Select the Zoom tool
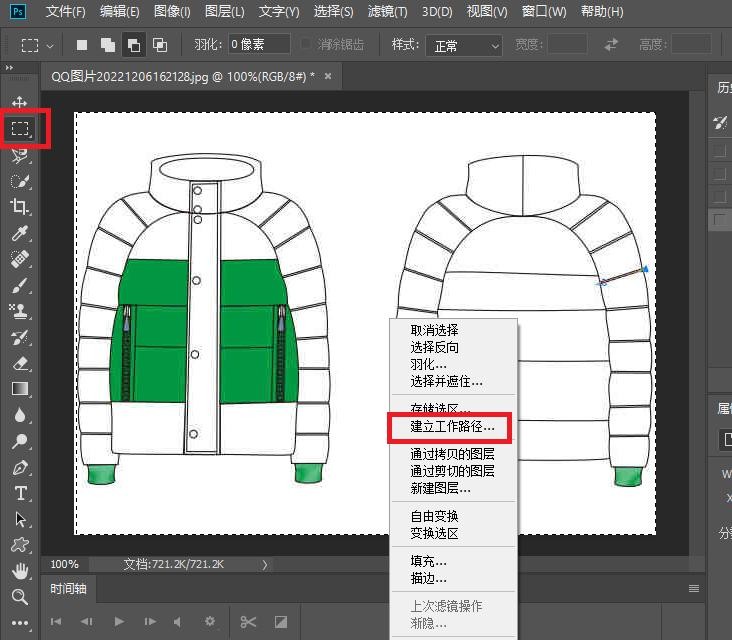Viewport: 732px width, 640px height. coord(20,597)
